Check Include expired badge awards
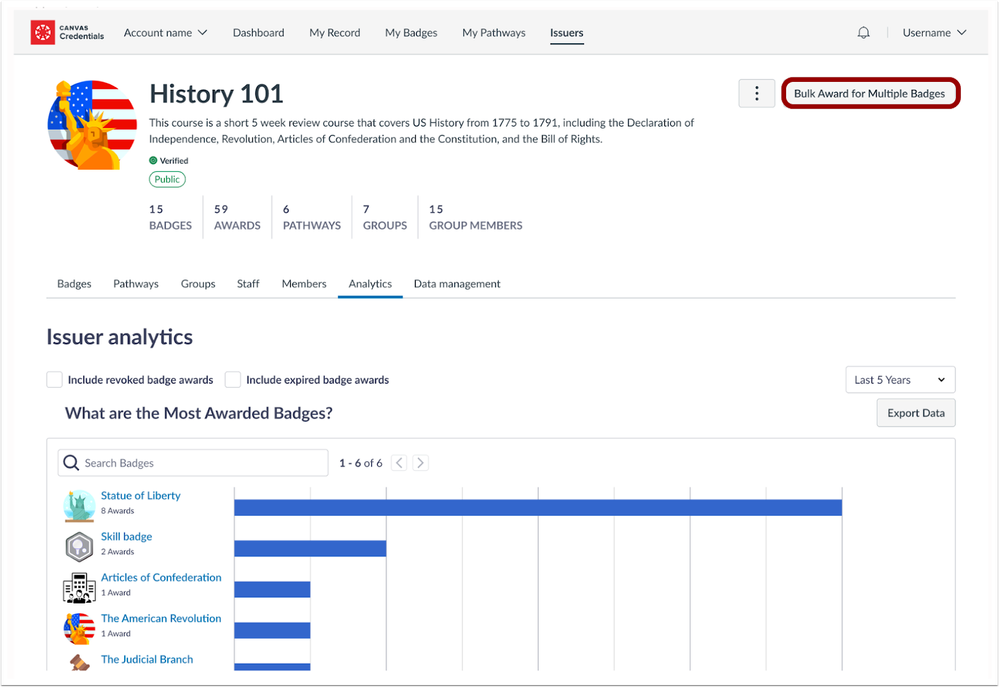This screenshot has height=687, width=999. coord(233,380)
